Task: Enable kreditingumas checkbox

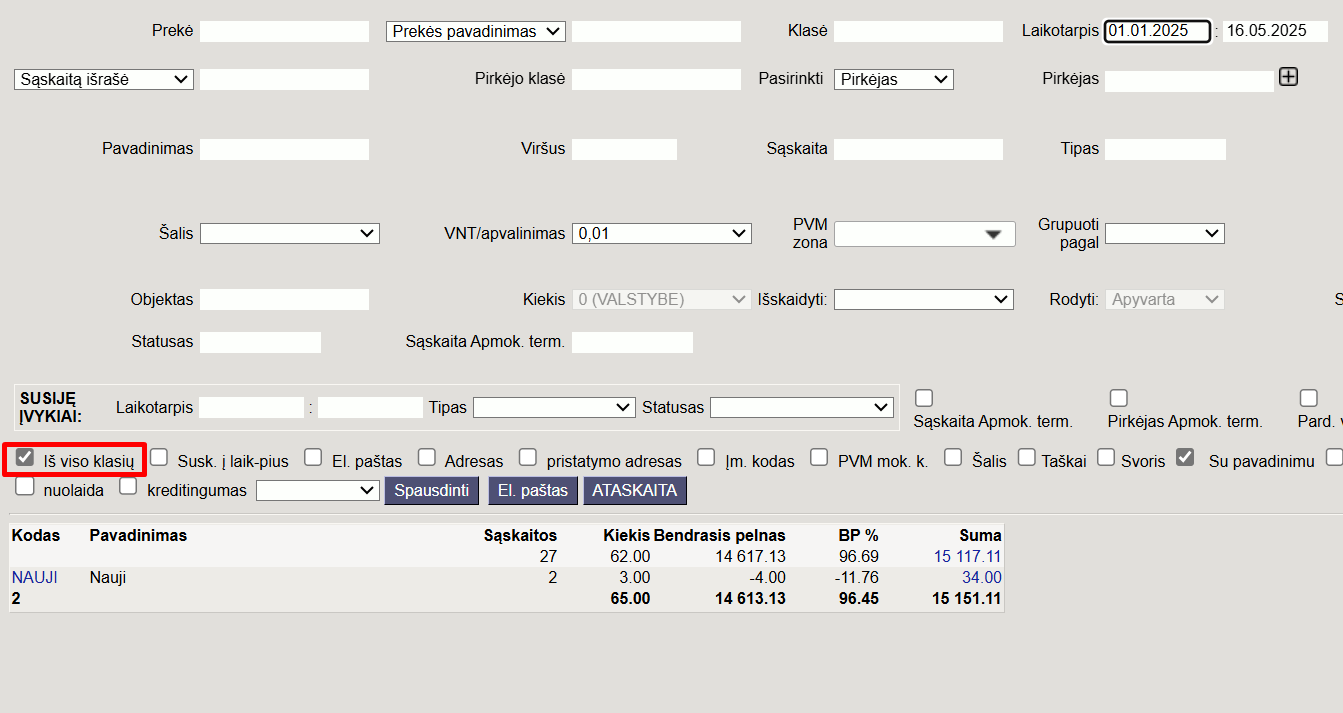Action: pyautogui.click(x=128, y=487)
